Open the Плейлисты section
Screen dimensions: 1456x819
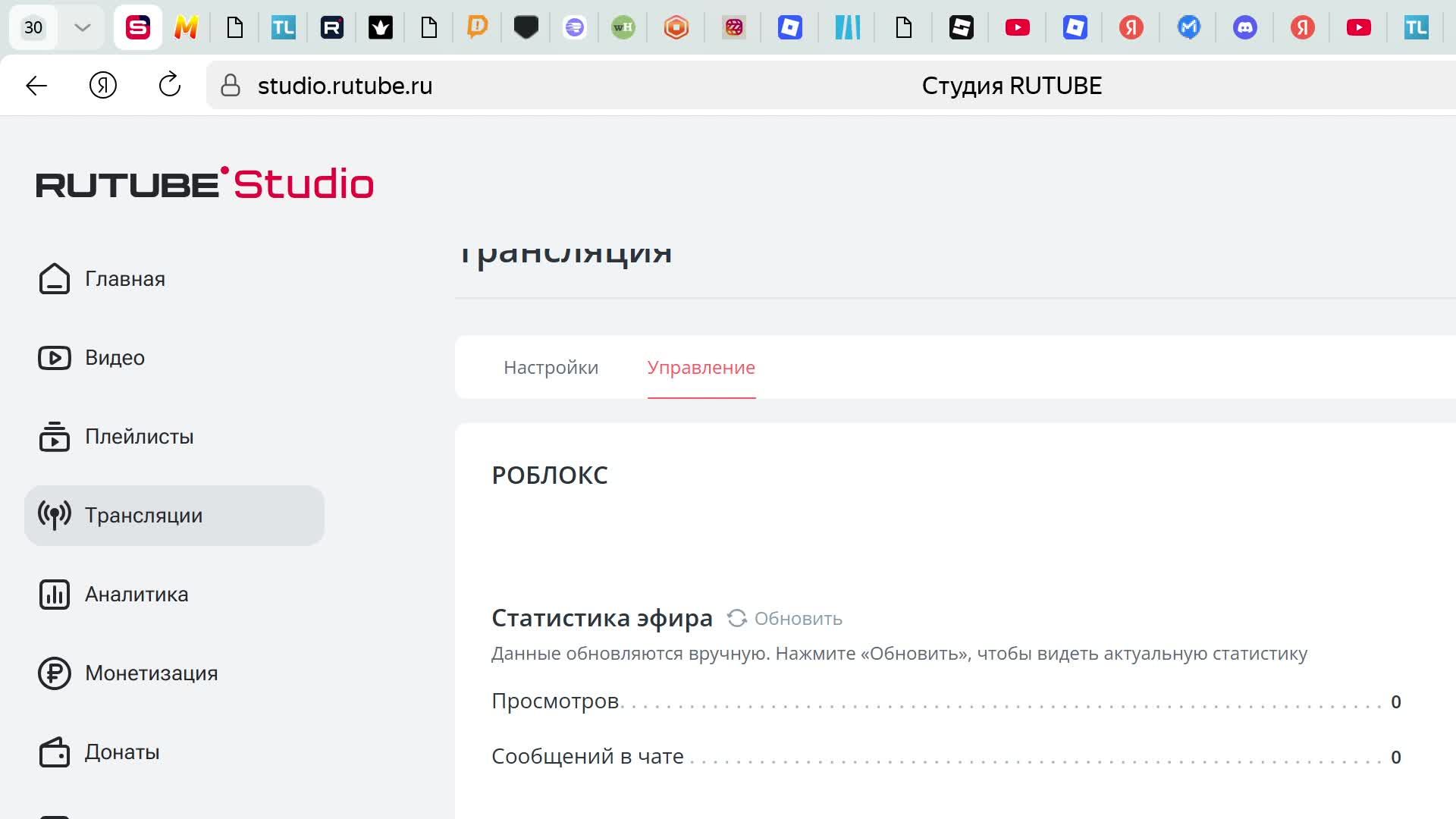click(x=138, y=436)
